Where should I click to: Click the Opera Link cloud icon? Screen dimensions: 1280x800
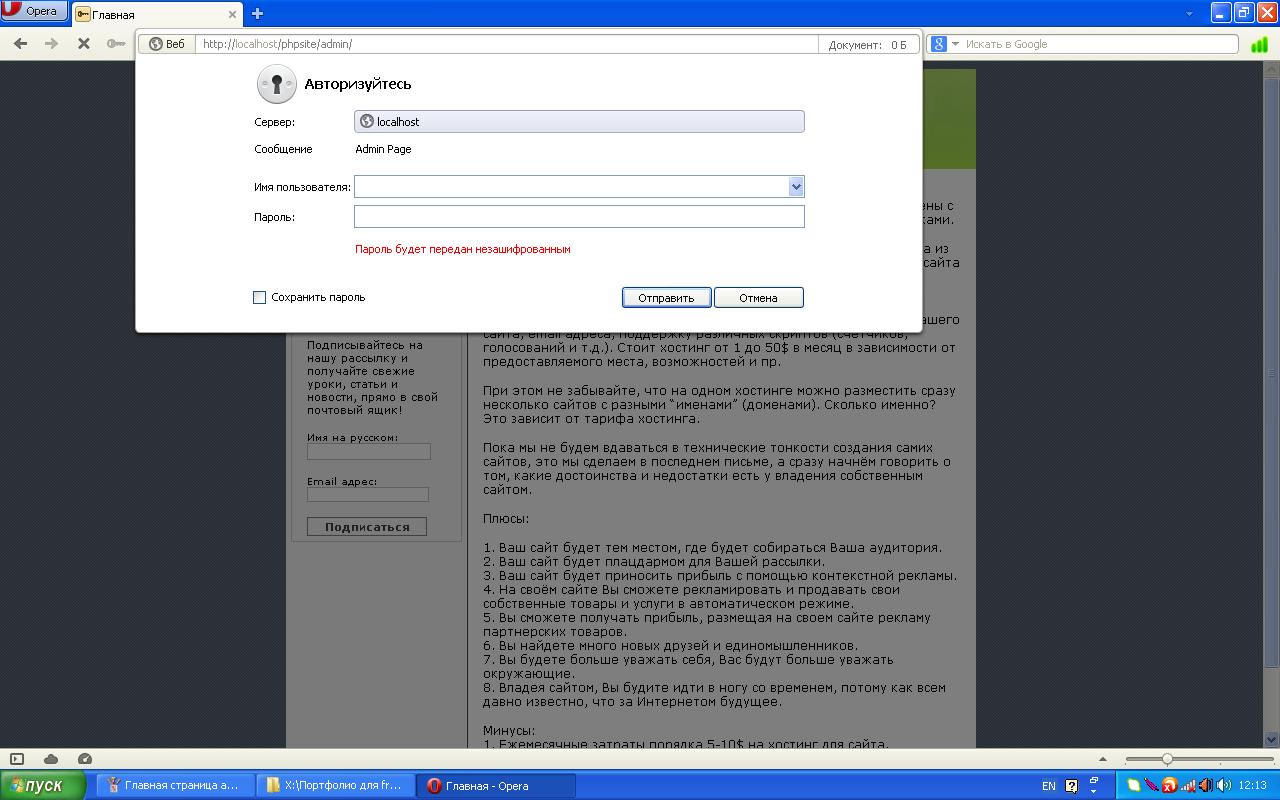[51, 759]
